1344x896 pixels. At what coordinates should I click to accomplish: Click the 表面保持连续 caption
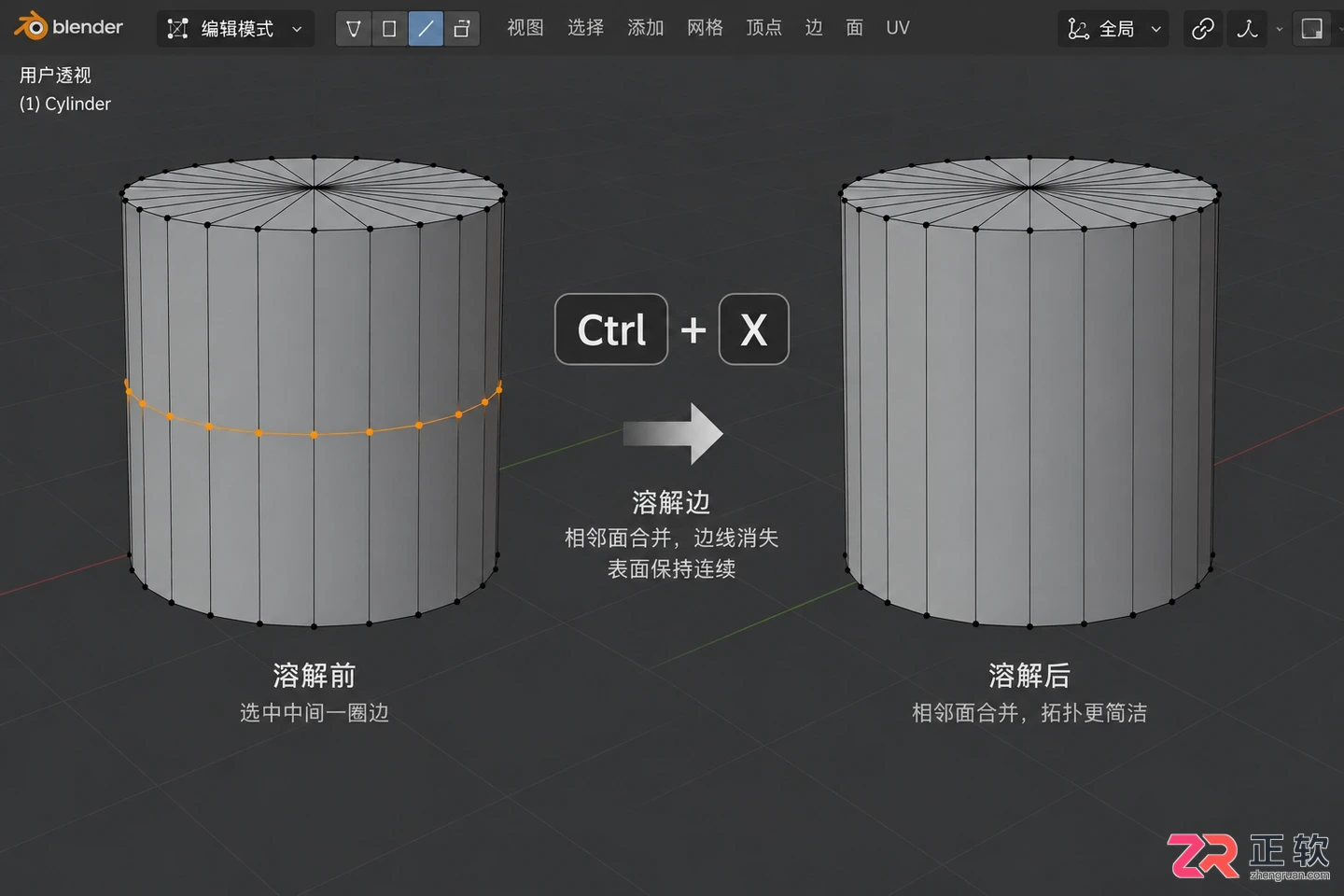click(x=671, y=568)
